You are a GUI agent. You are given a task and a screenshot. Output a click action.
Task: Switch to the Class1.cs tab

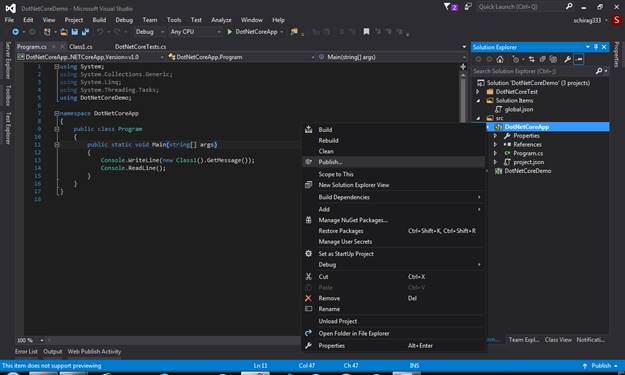click(x=81, y=47)
